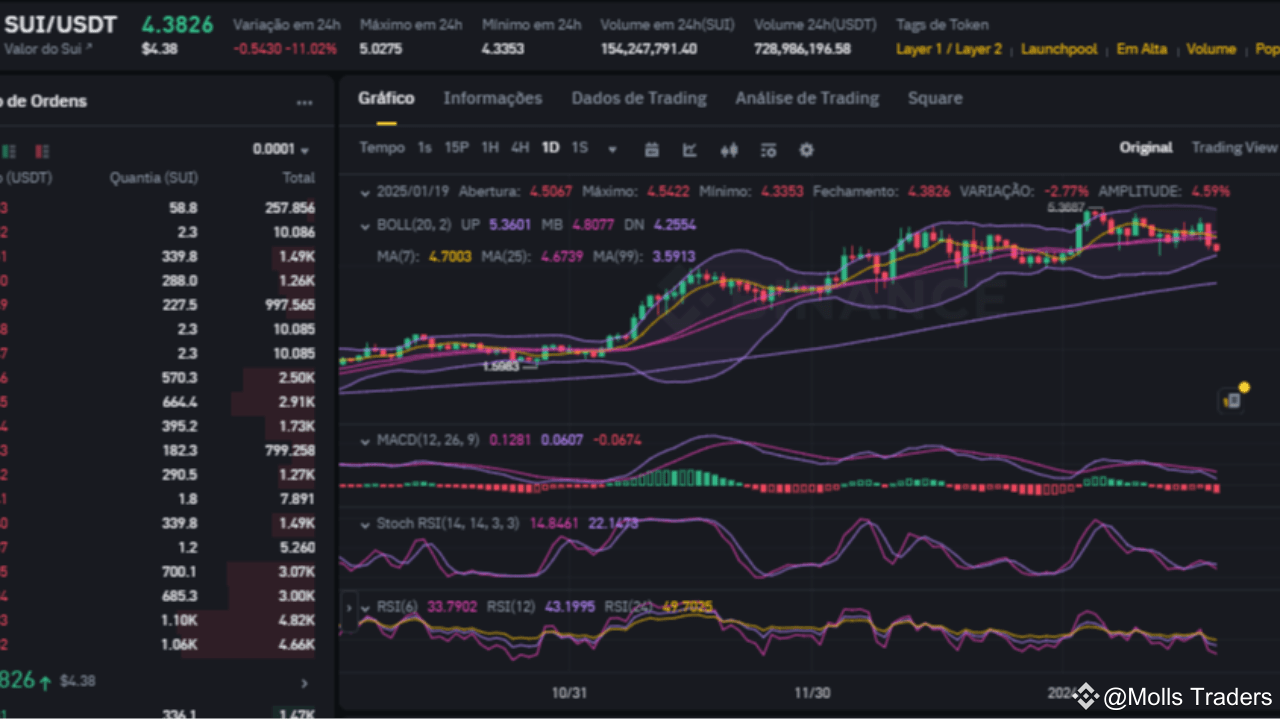Click the chevron next to $4.38 price
The width and height of the screenshot is (1280, 720).
pos(305,683)
